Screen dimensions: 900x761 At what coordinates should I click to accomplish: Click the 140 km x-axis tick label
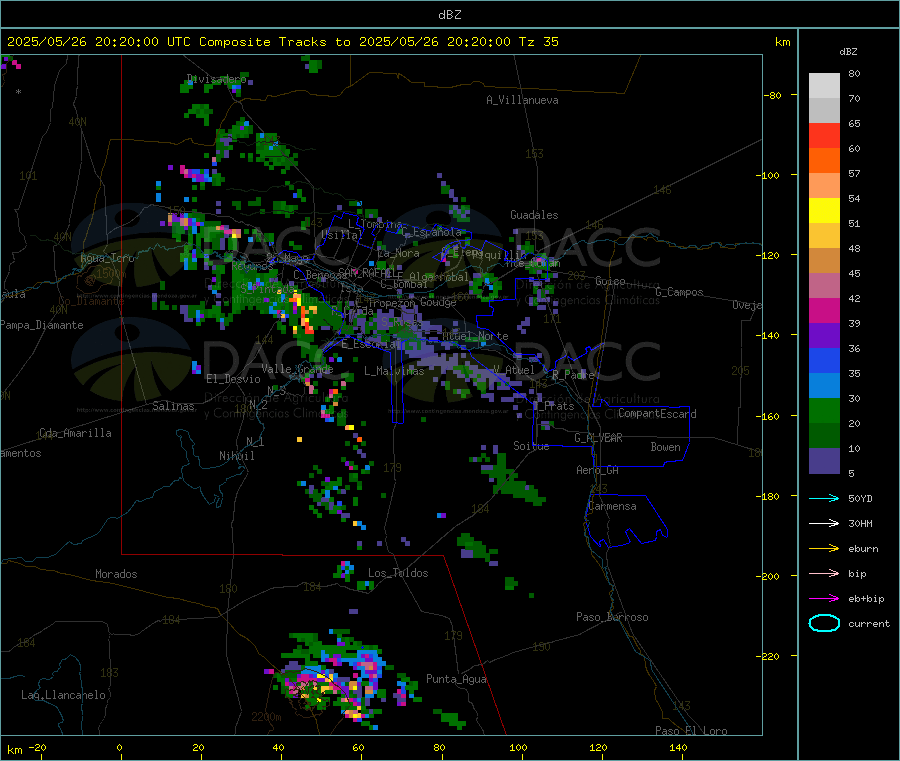[x=678, y=747]
